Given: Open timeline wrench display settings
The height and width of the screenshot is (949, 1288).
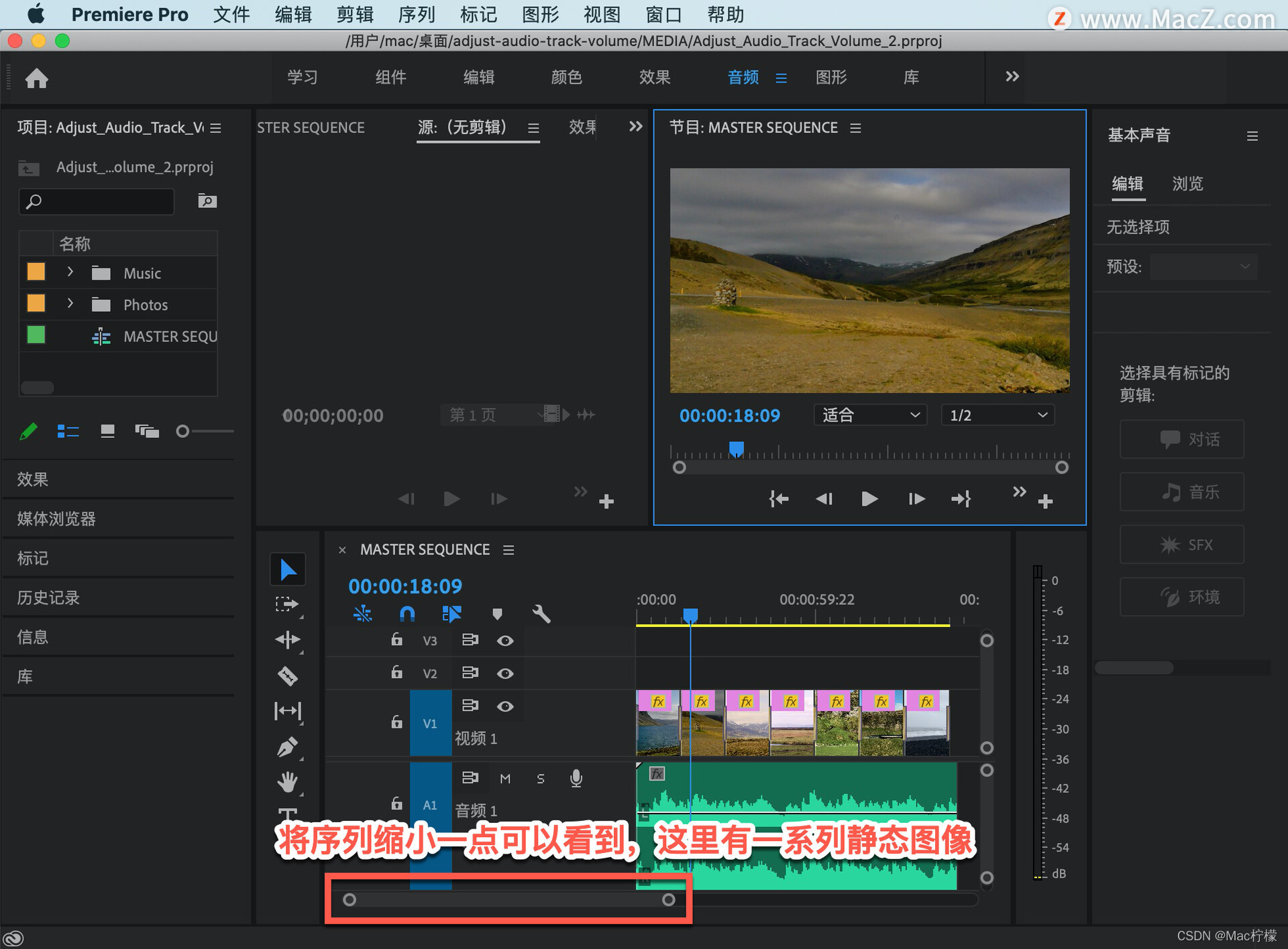Looking at the screenshot, I should click(541, 614).
